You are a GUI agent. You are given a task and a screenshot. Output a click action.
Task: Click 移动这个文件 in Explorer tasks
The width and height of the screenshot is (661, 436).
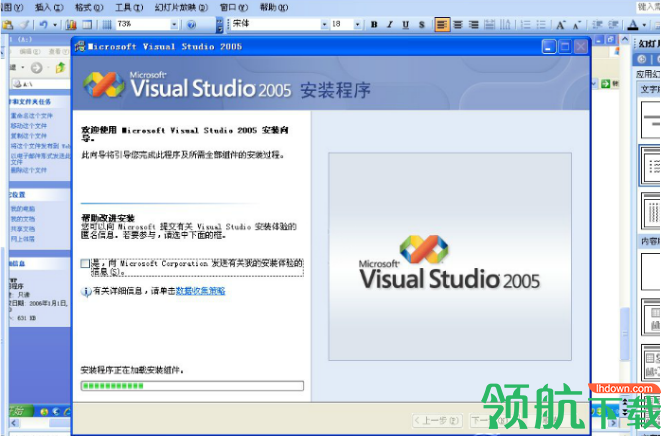(x=29, y=126)
